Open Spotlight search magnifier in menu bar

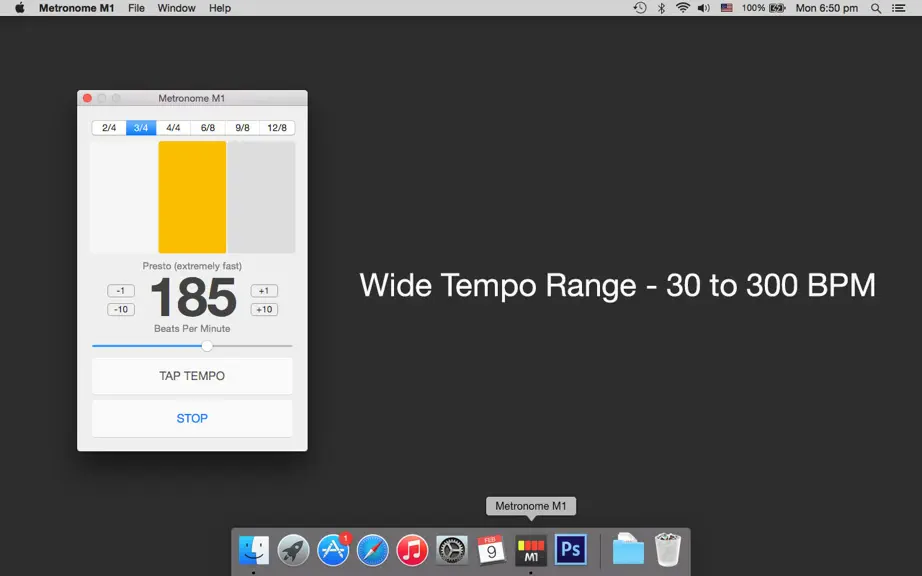point(876,8)
